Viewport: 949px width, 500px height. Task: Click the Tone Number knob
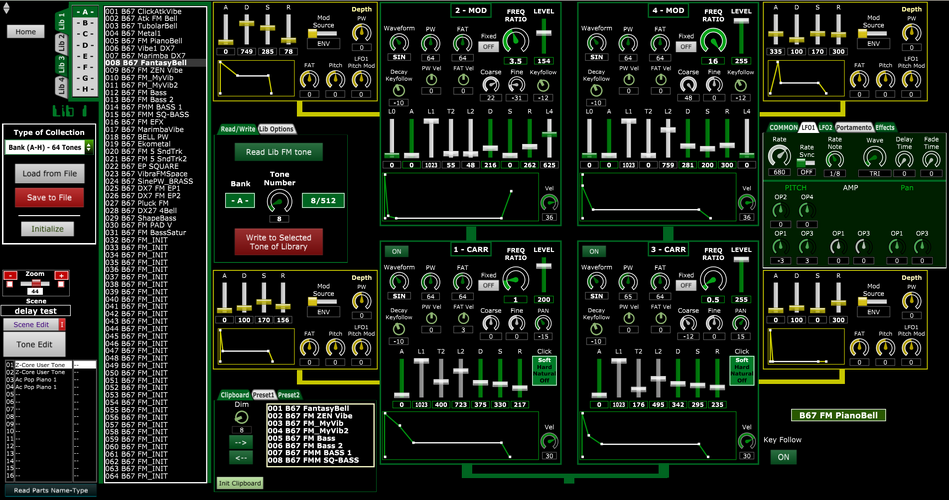point(279,201)
